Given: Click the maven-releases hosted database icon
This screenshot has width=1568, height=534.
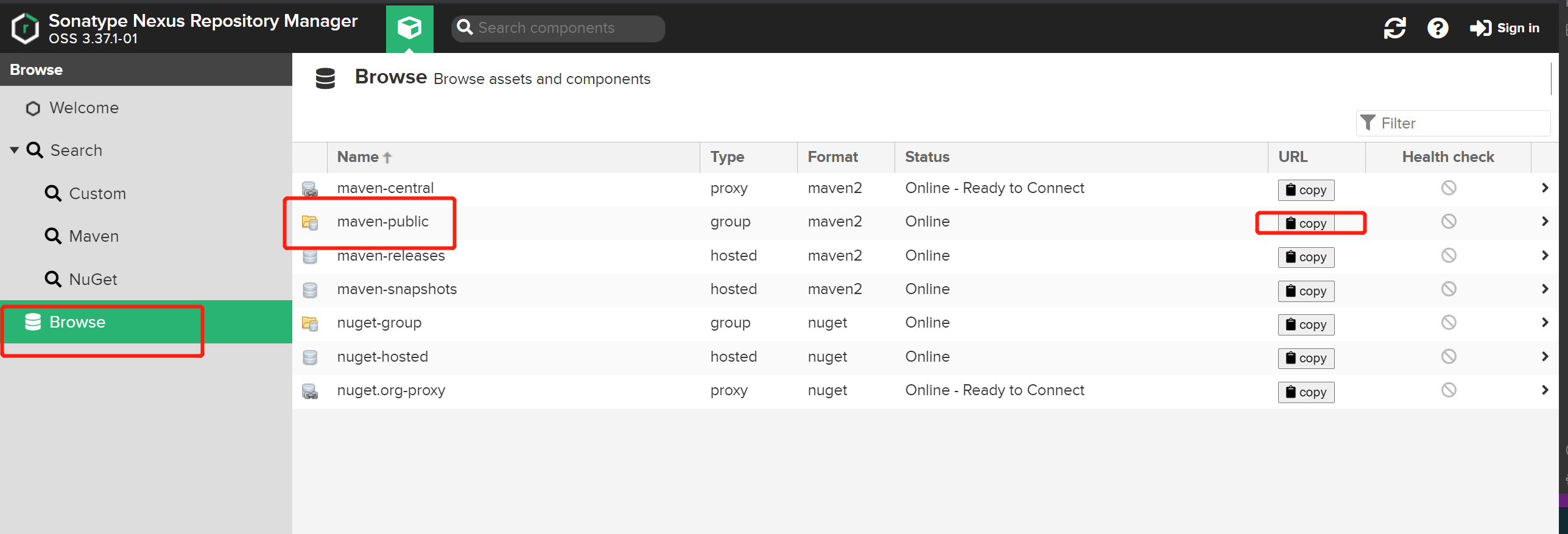Looking at the screenshot, I should click(x=310, y=256).
